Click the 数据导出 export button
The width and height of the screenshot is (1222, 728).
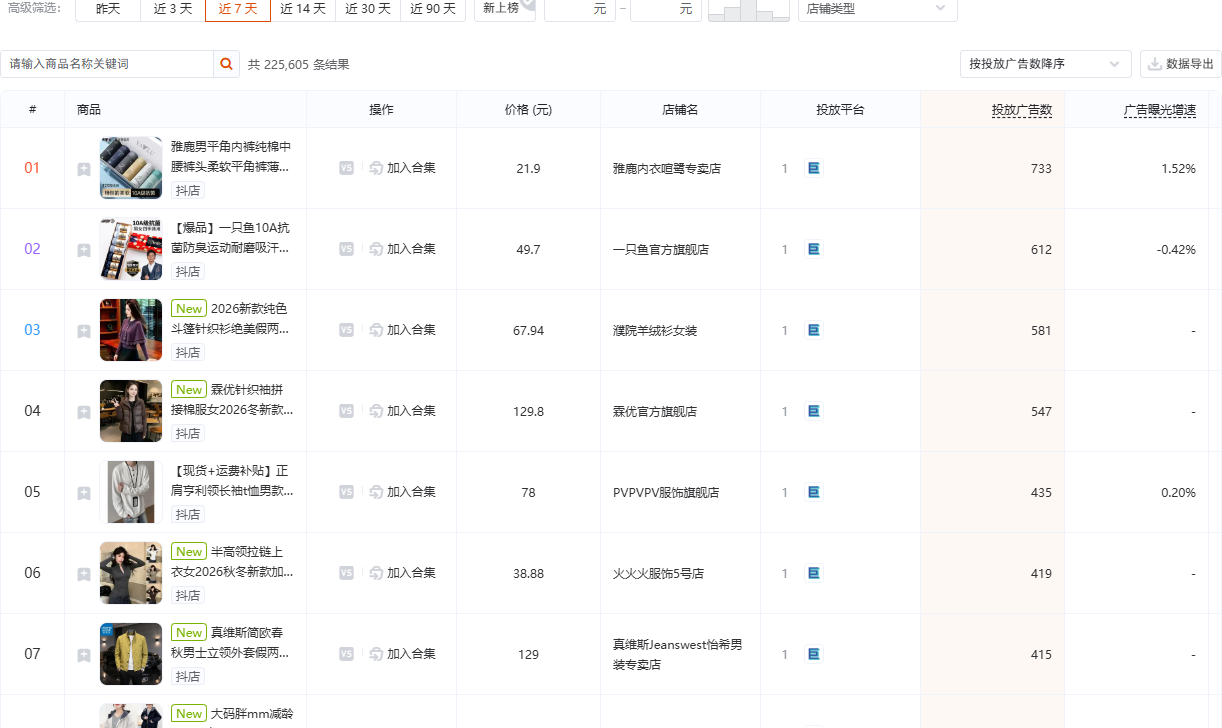1180,64
